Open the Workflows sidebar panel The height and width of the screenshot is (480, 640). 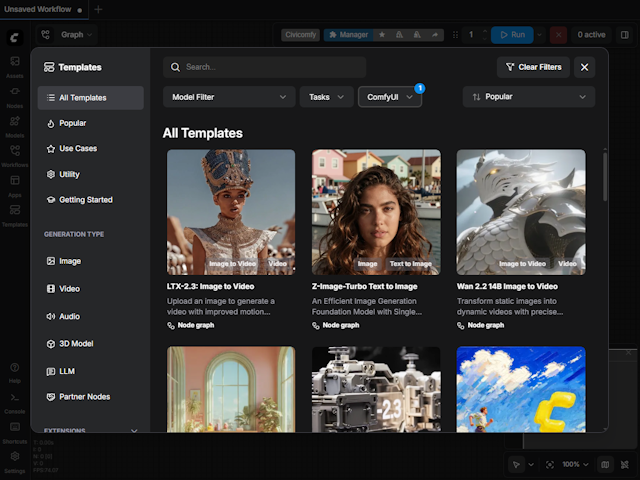click(15, 156)
